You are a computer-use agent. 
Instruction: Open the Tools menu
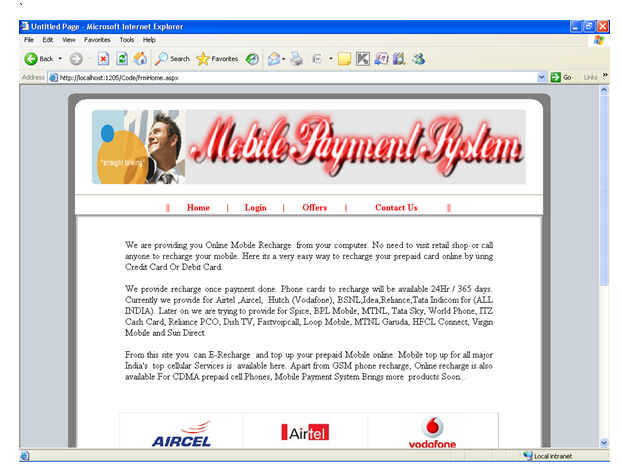tap(127, 40)
